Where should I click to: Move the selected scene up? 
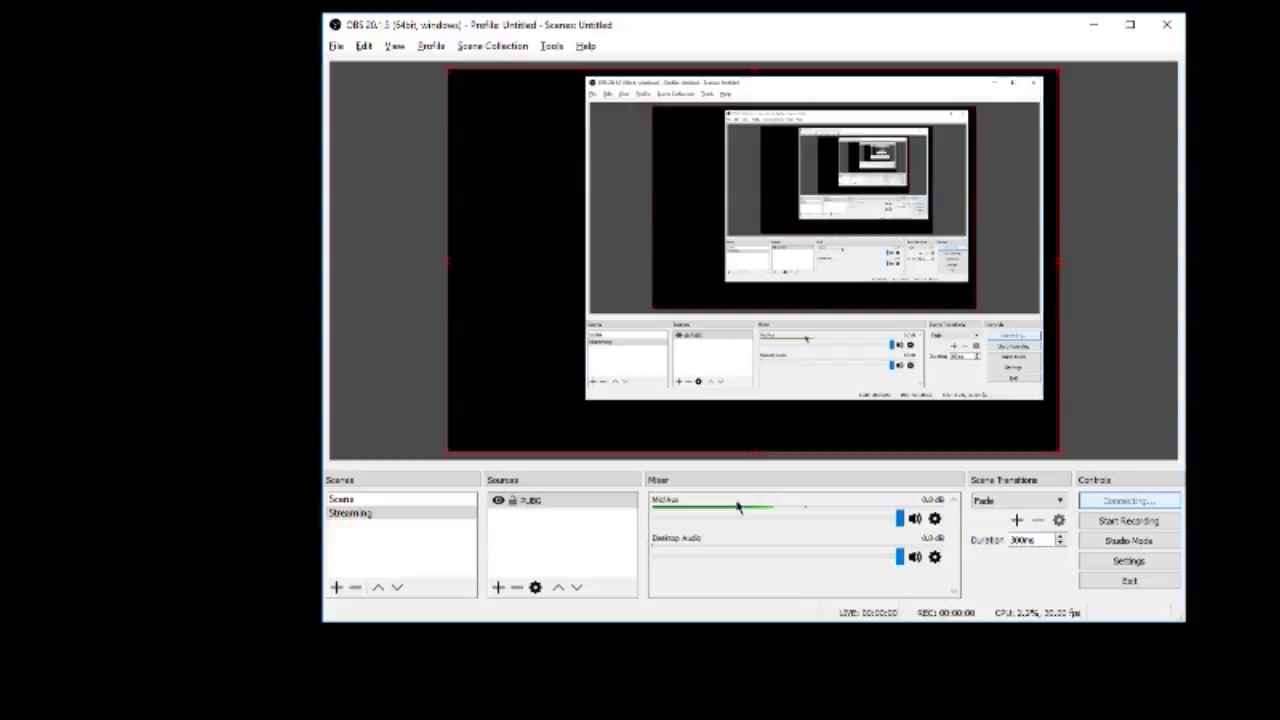378,587
